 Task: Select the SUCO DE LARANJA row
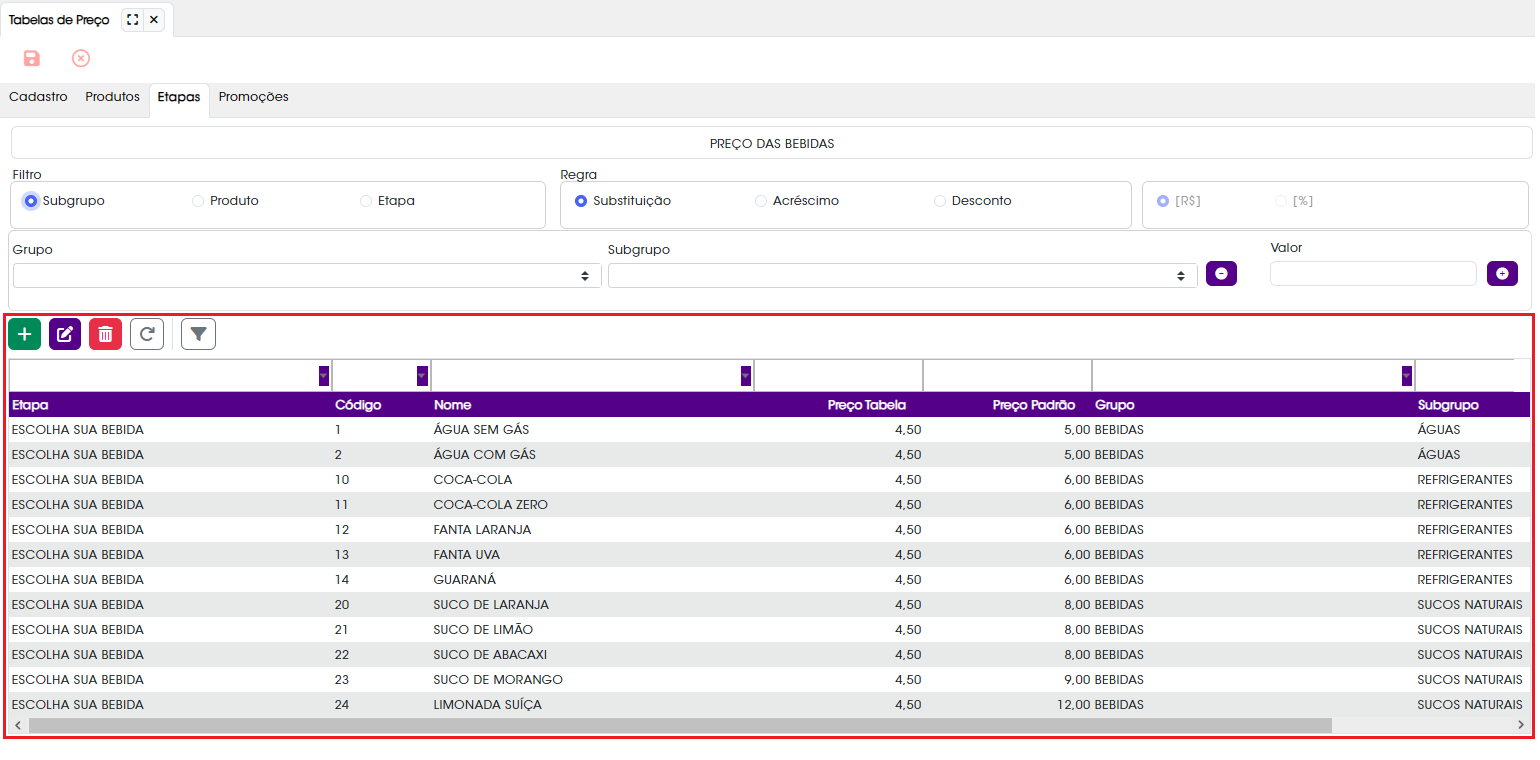pos(769,605)
